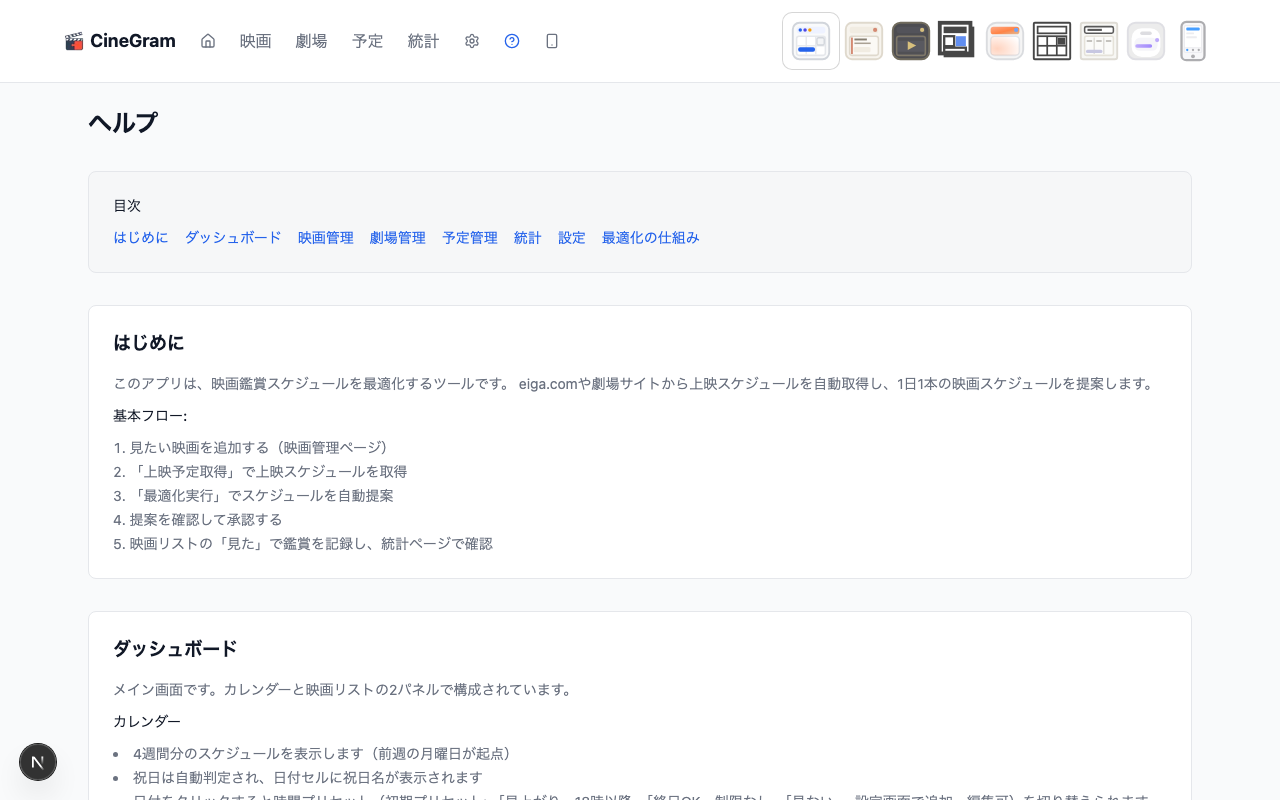Select the dark cinema play-button theme icon
Image resolution: width=1280 pixels, height=800 pixels.
click(910, 41)
